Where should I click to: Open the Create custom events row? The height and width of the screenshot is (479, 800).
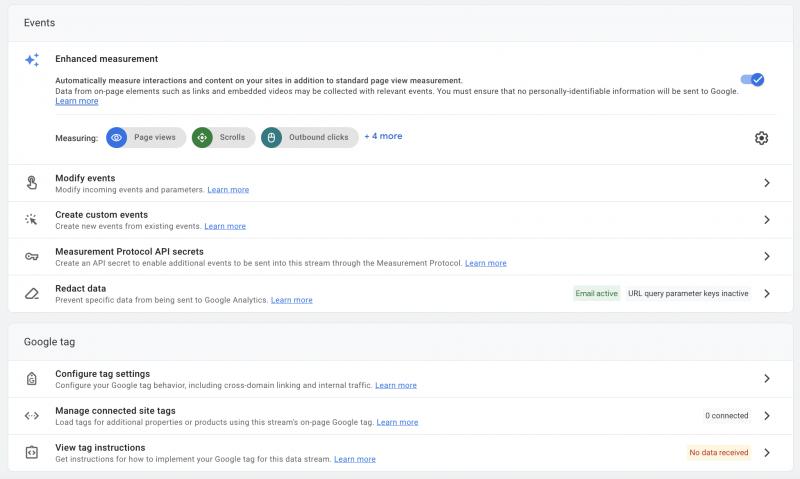tap(400, 220)
